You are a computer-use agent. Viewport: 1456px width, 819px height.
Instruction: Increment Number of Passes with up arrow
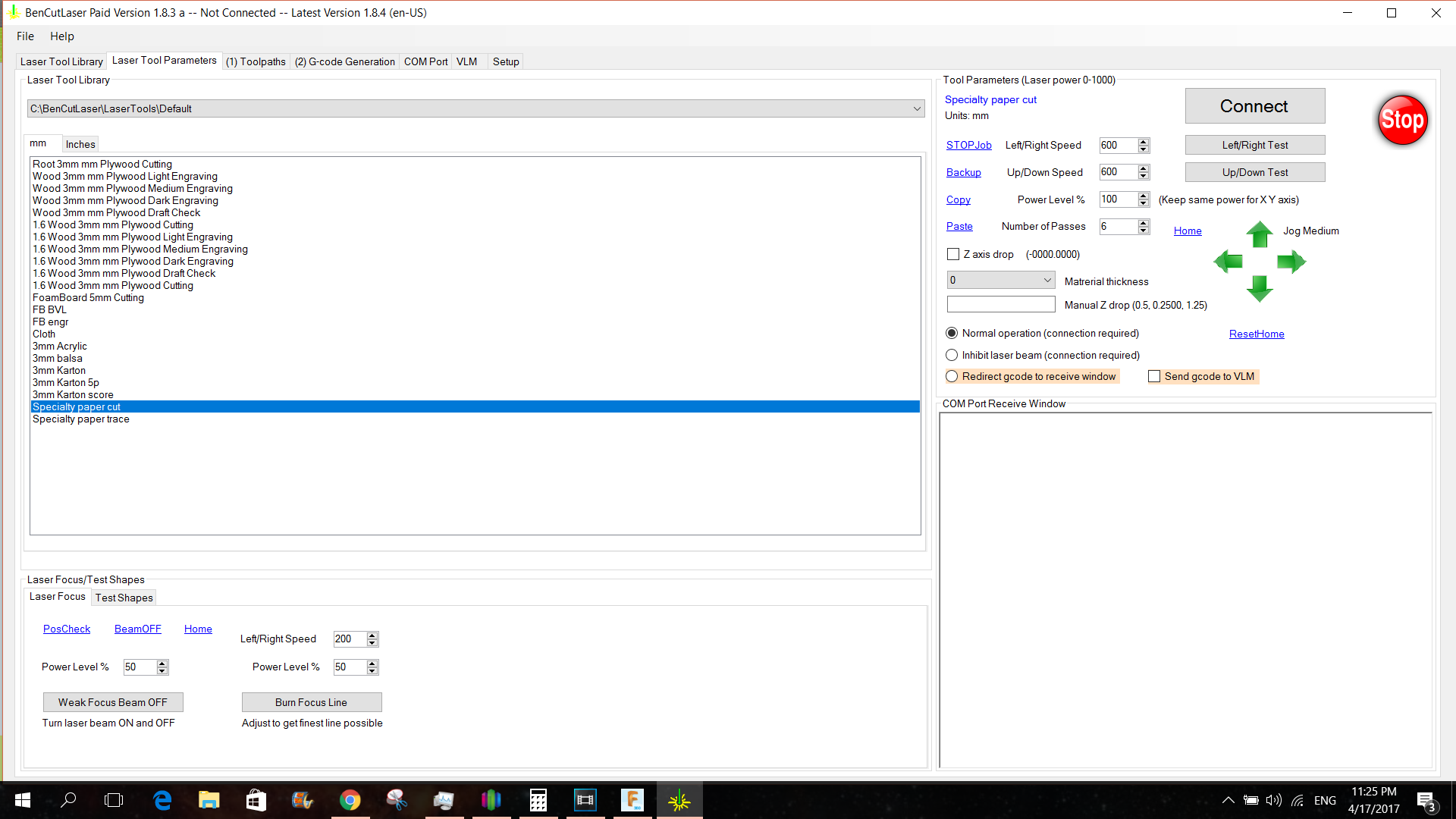coord(1144,222)
